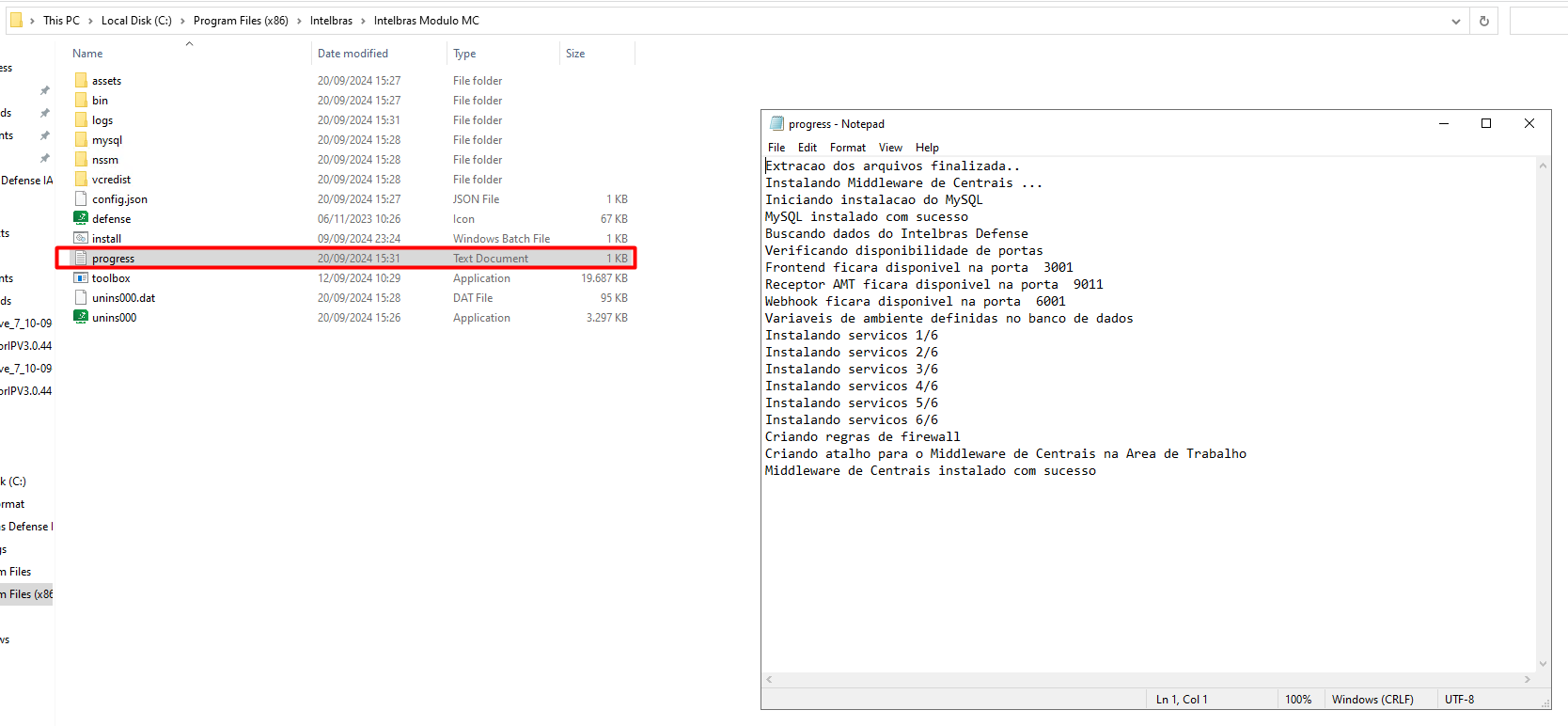The height and width of the screenshot is (726, 1568).
Task: Open the Notepad Format menu
Action: pyautogui.click(x=847, y=148)
